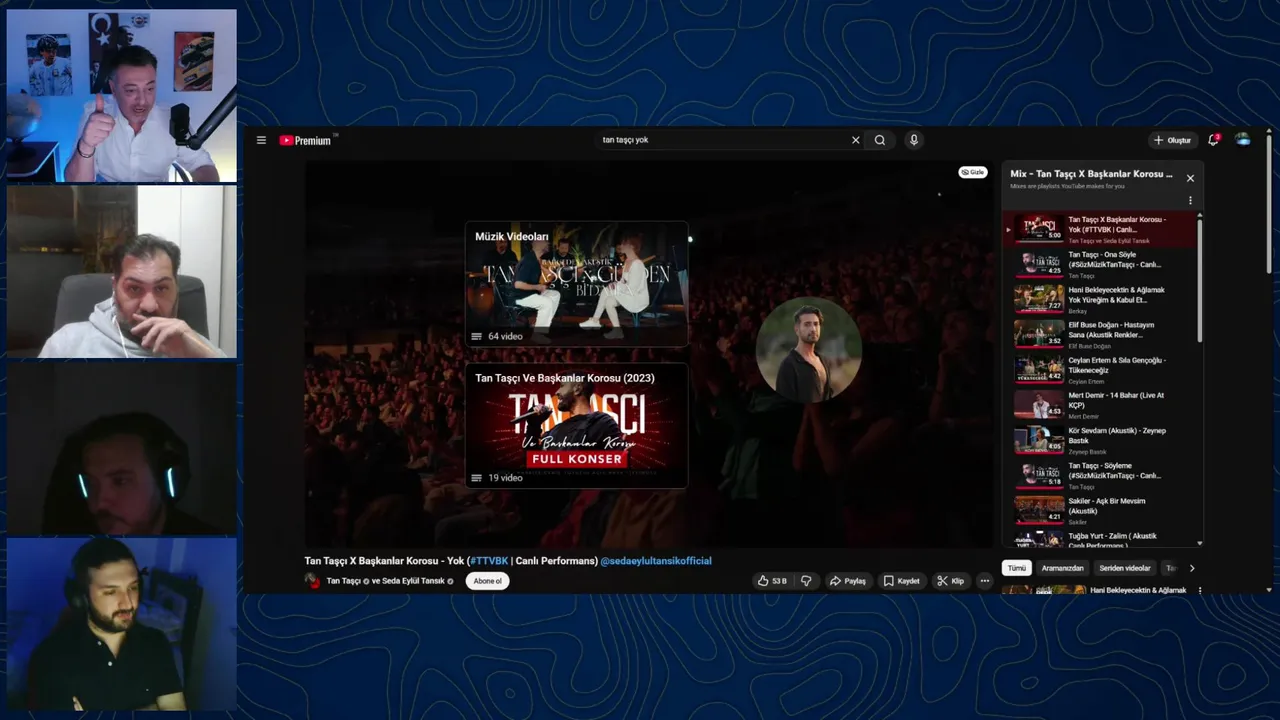Share the video via Paylaş
The image size is (1280, 720).
(x=848, y=581)
